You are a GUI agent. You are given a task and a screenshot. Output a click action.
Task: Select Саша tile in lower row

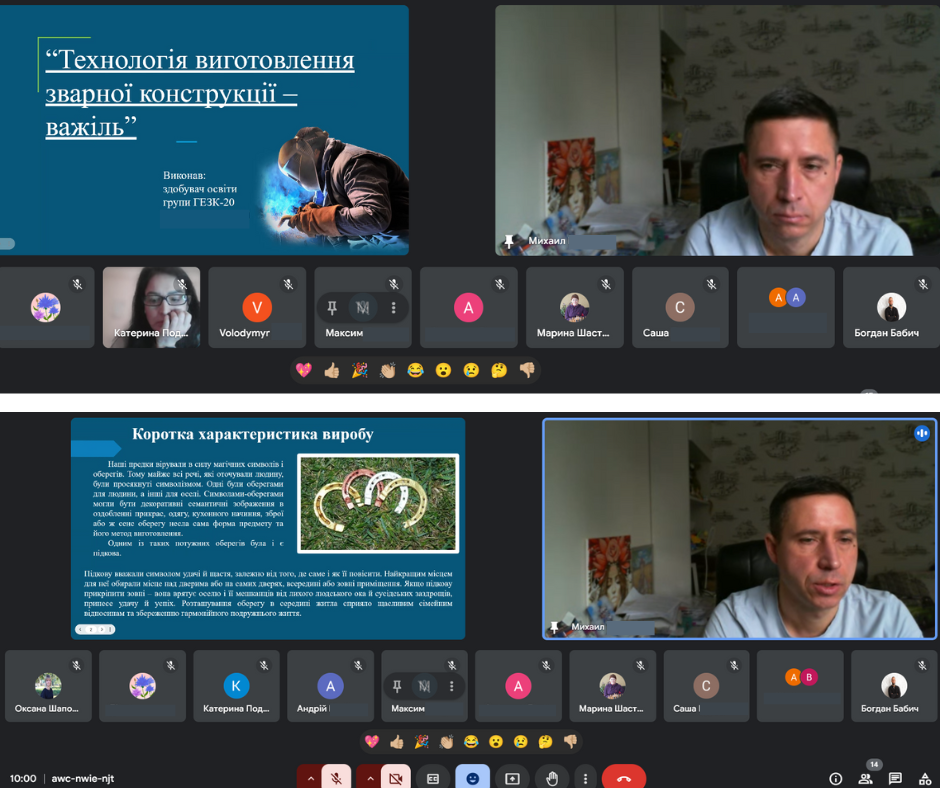(x=706, y=686)
